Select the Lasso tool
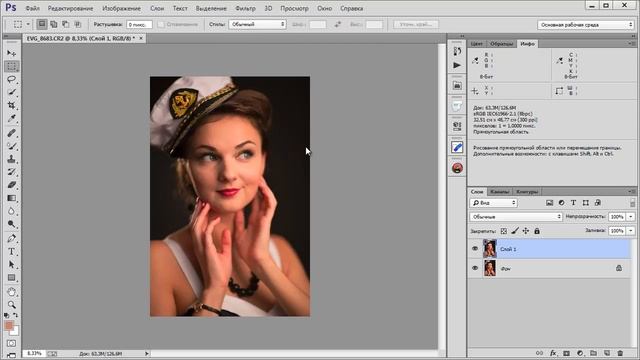The image size is (640, 360). (x=11, y=80)
